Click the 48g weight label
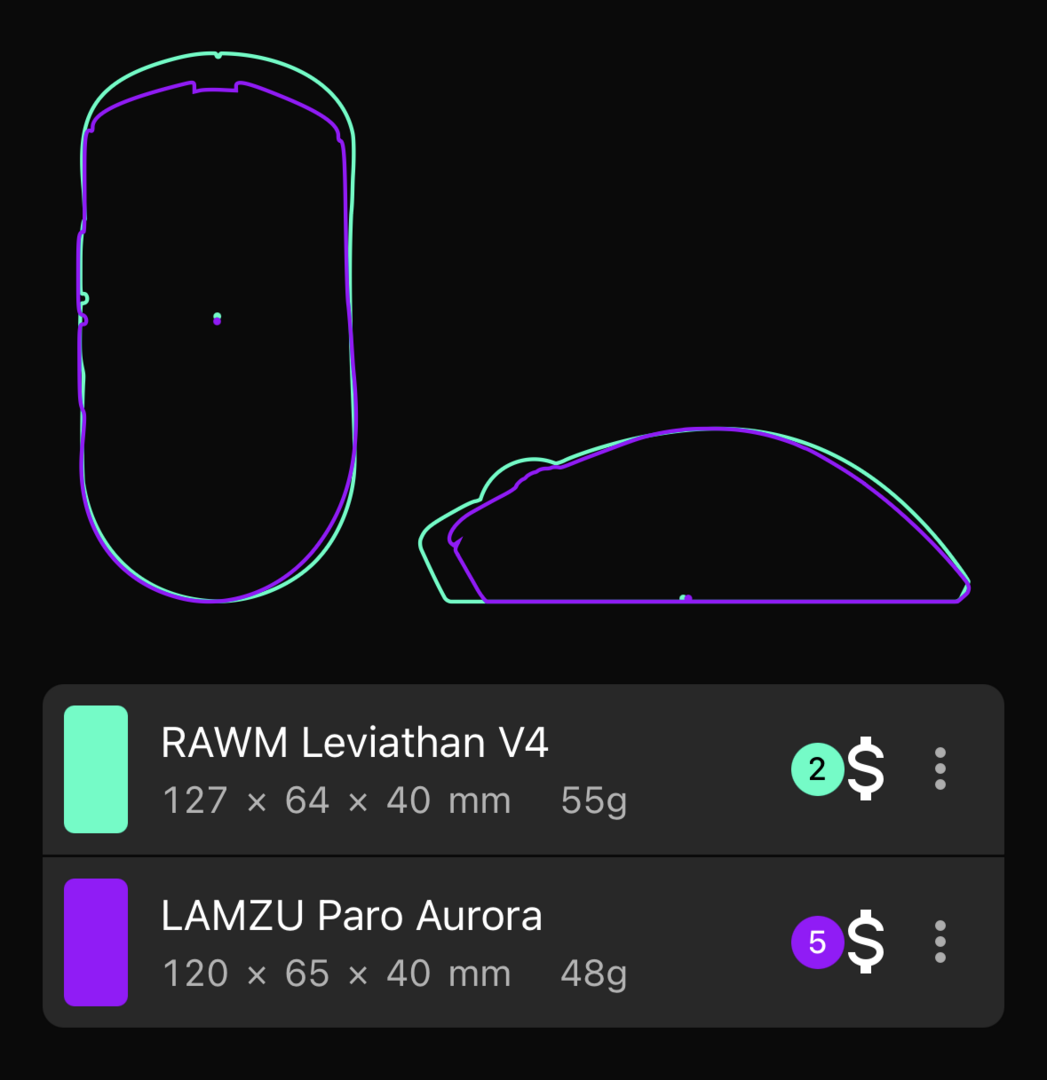 (x=594, y=974)
